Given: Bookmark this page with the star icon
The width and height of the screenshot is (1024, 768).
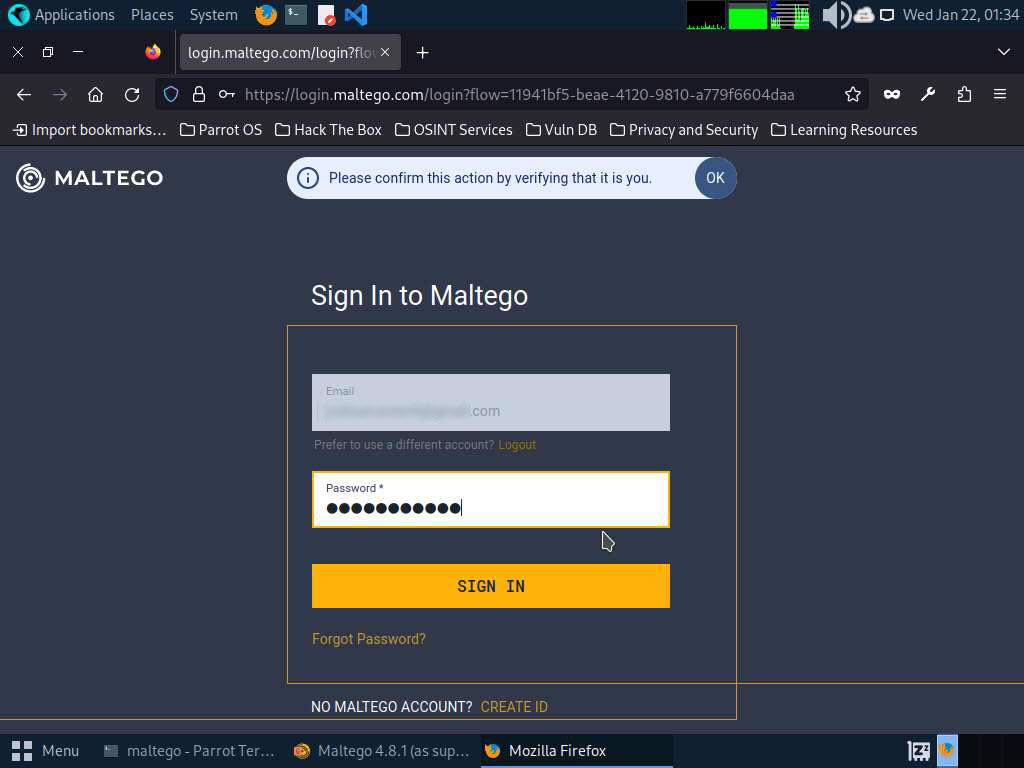Looking at the screenshot, I should pos(852,95).
